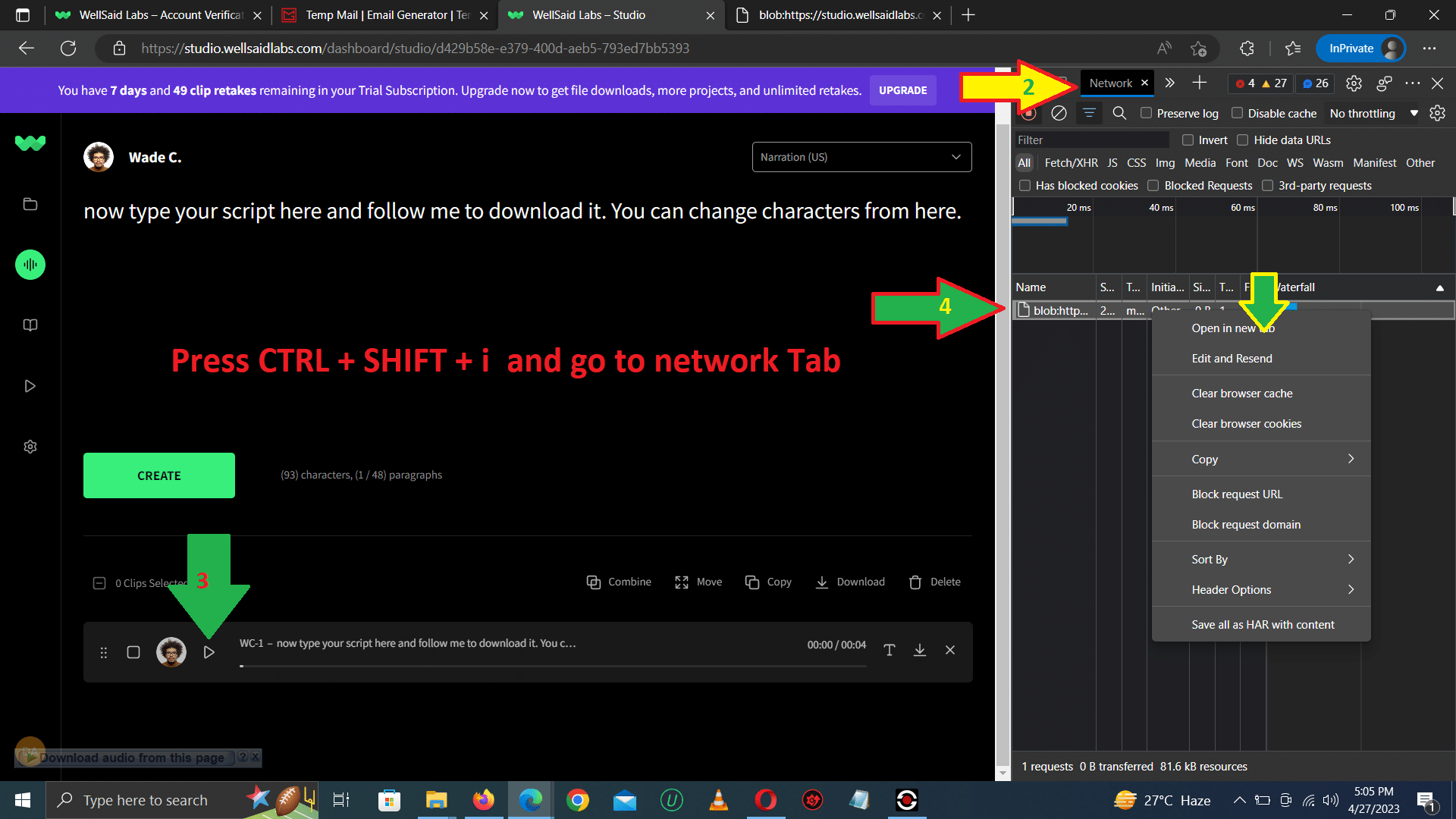Screen dimensions: 1456x819
Task: Open DevTools customize ellipsis menu
Action: pyautogui.click(x=1412, y=83)
